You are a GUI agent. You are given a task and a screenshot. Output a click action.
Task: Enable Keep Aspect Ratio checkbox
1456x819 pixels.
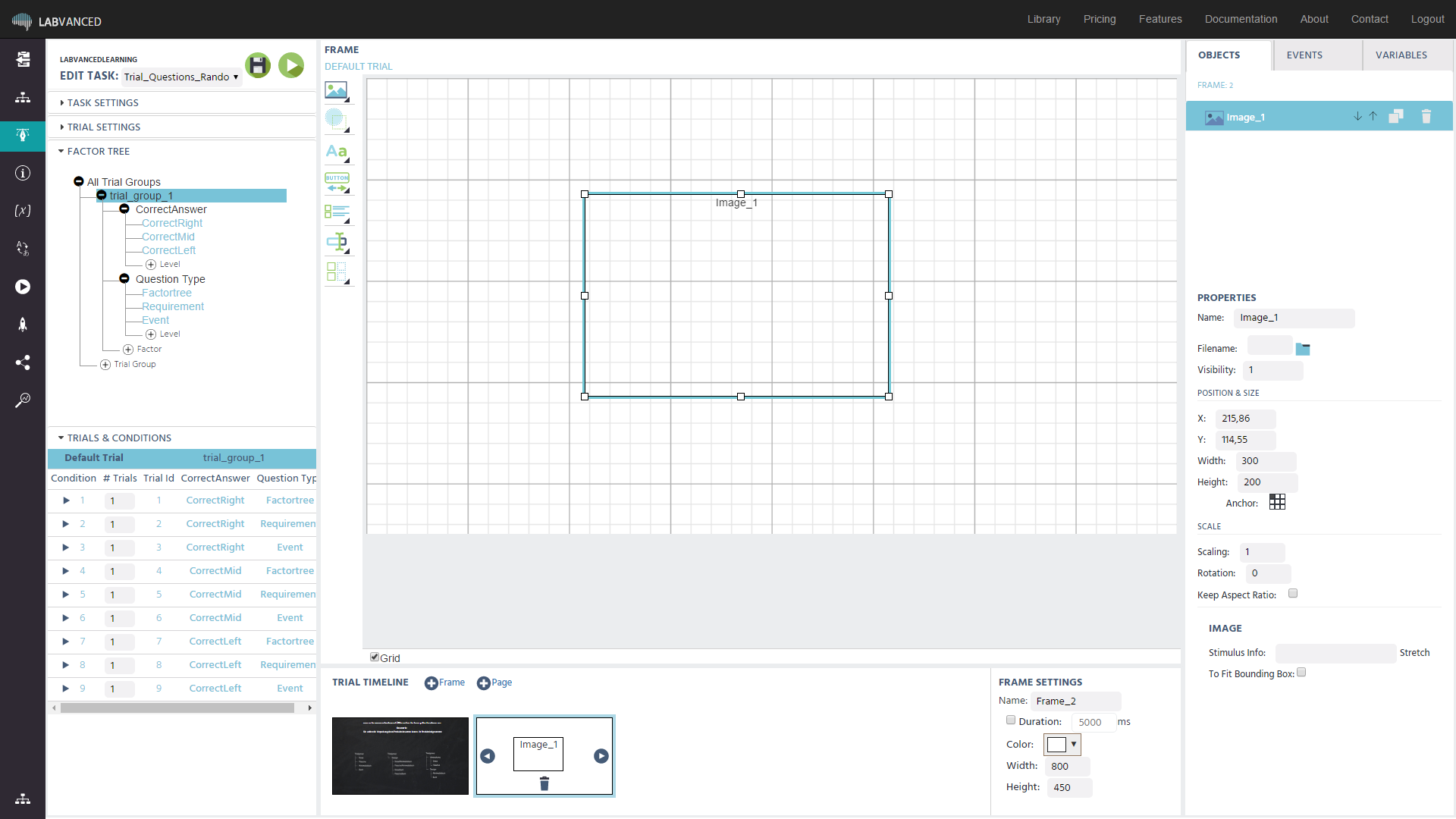pyautogui.click(x=1293, y=594)
